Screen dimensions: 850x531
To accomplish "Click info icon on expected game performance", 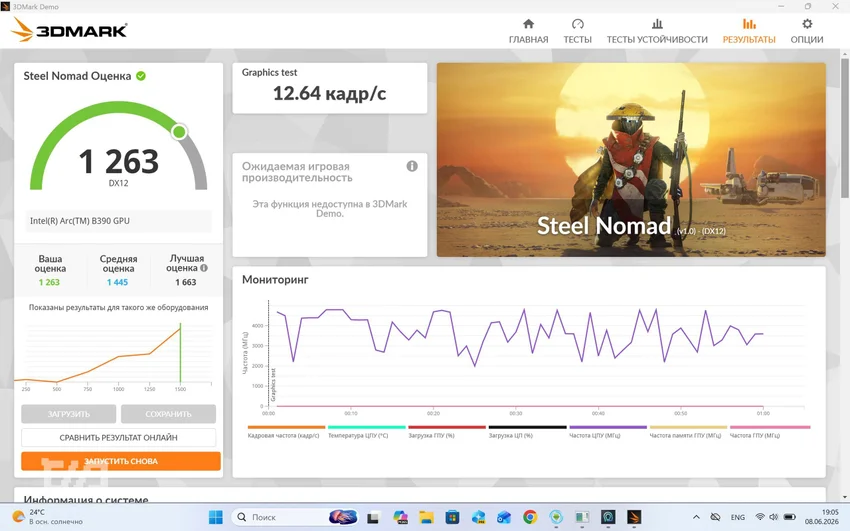I will (x=412, y=166).
